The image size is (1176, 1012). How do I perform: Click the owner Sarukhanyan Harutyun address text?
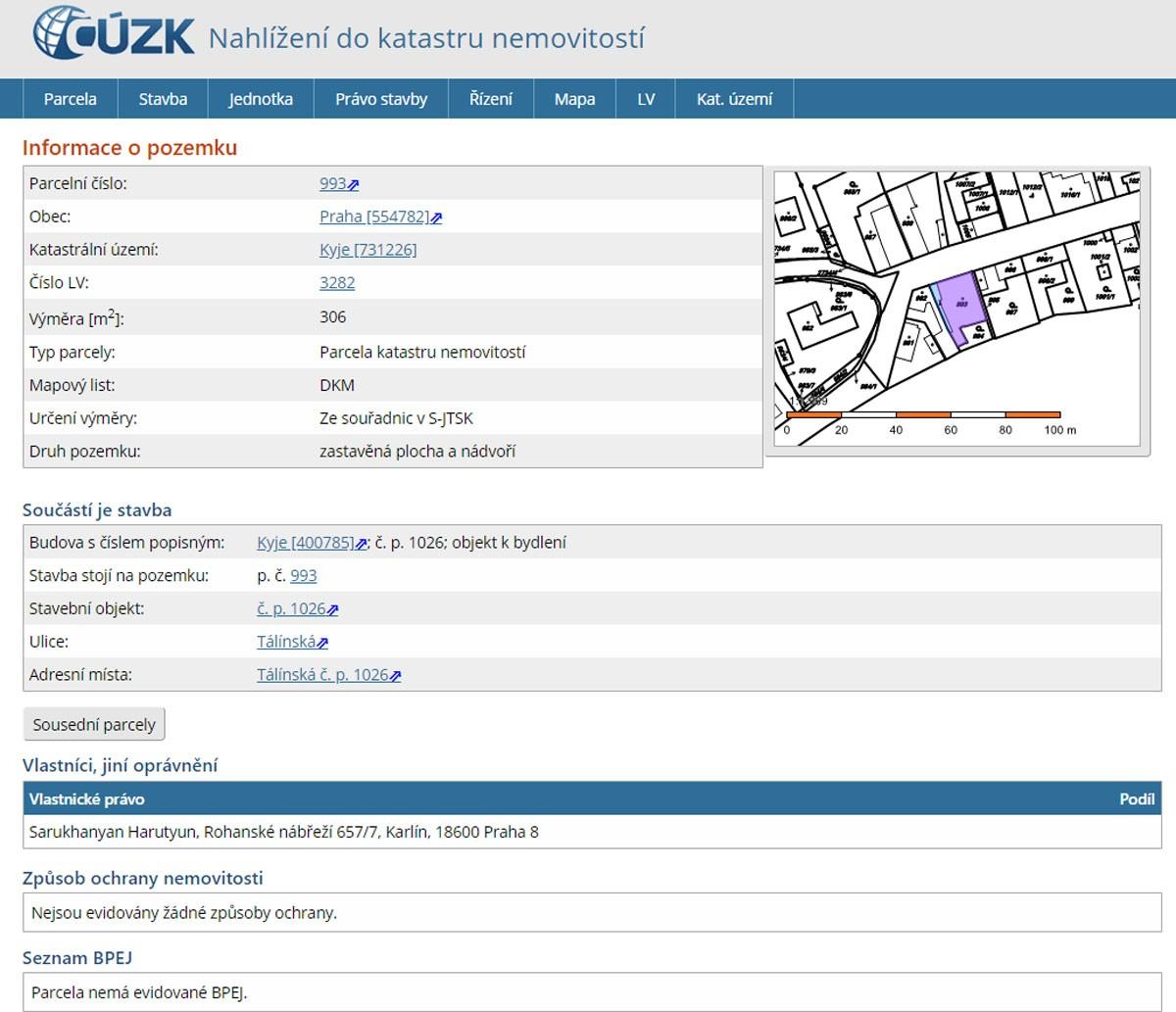[283, 832]
